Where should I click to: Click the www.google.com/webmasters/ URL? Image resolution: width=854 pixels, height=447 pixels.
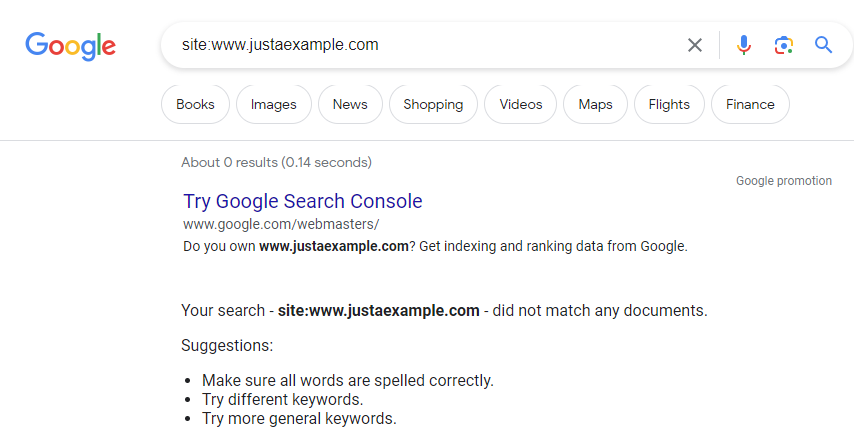[x=281, y=224]
